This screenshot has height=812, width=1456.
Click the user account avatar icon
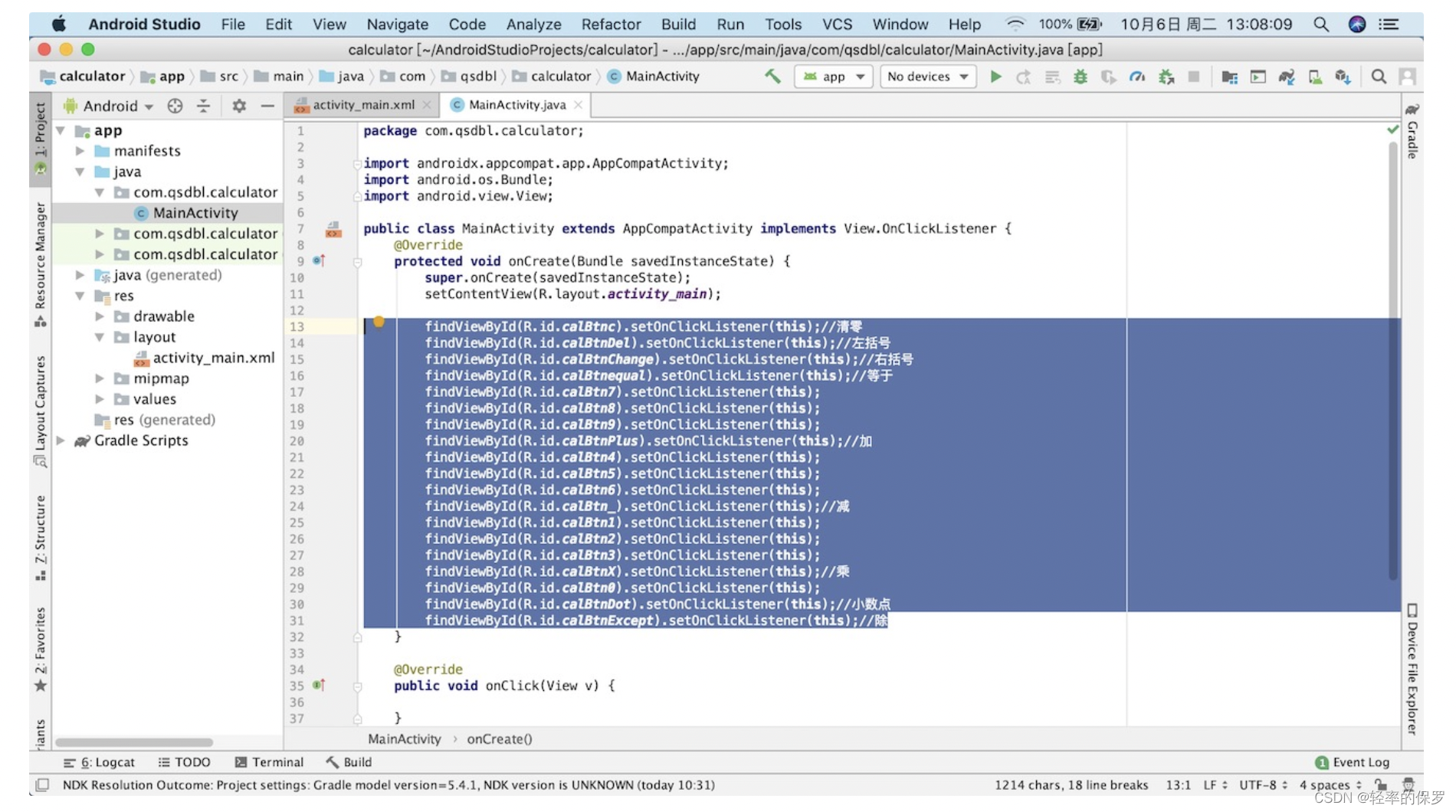[x=1407, y=77]
